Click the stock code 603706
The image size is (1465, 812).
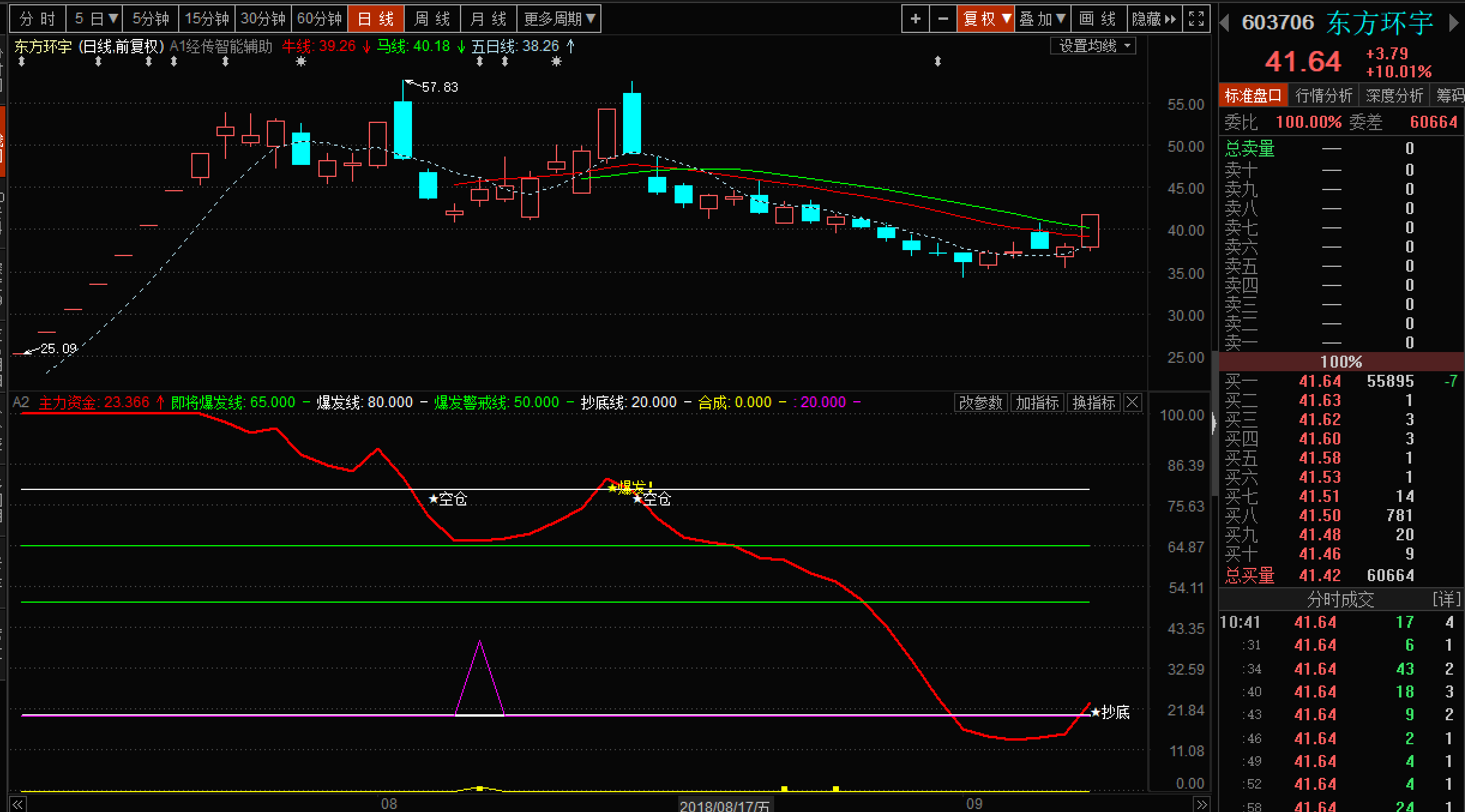coord(1278,23)
